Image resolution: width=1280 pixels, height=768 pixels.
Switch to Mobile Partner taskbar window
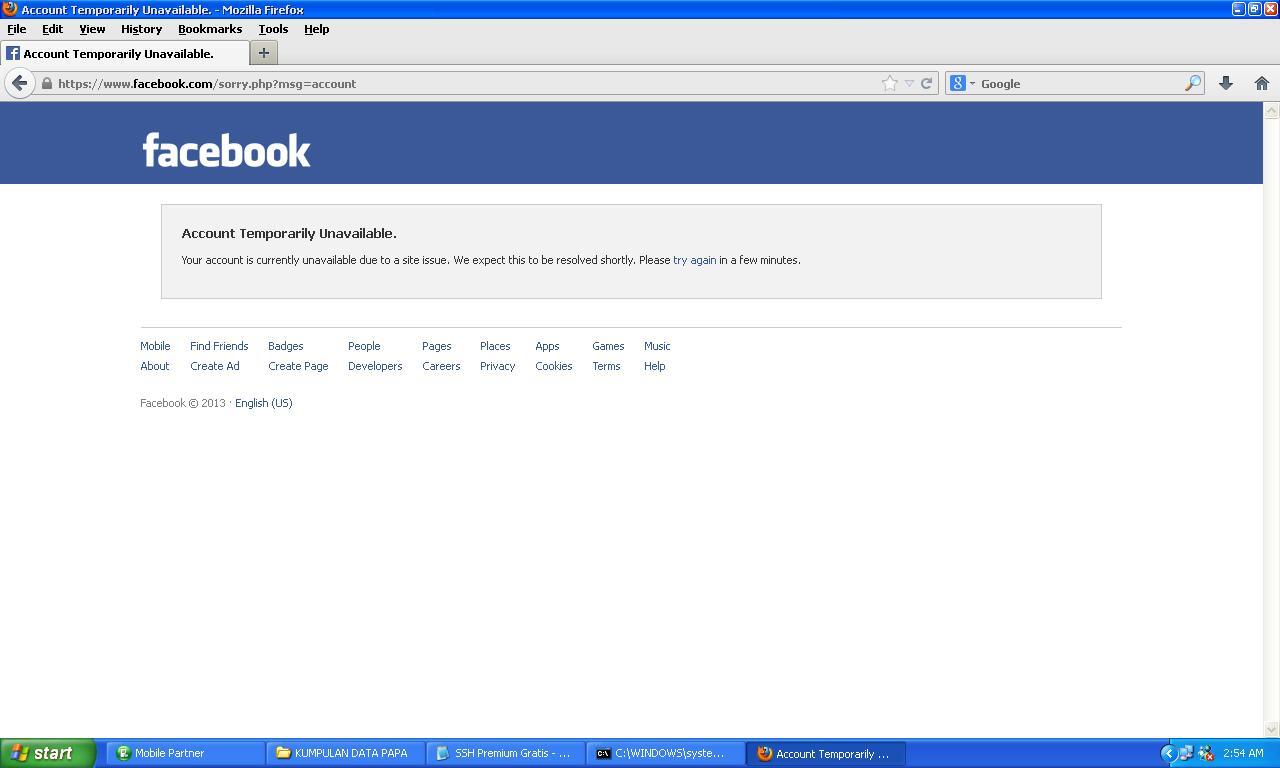coord(186,753)
